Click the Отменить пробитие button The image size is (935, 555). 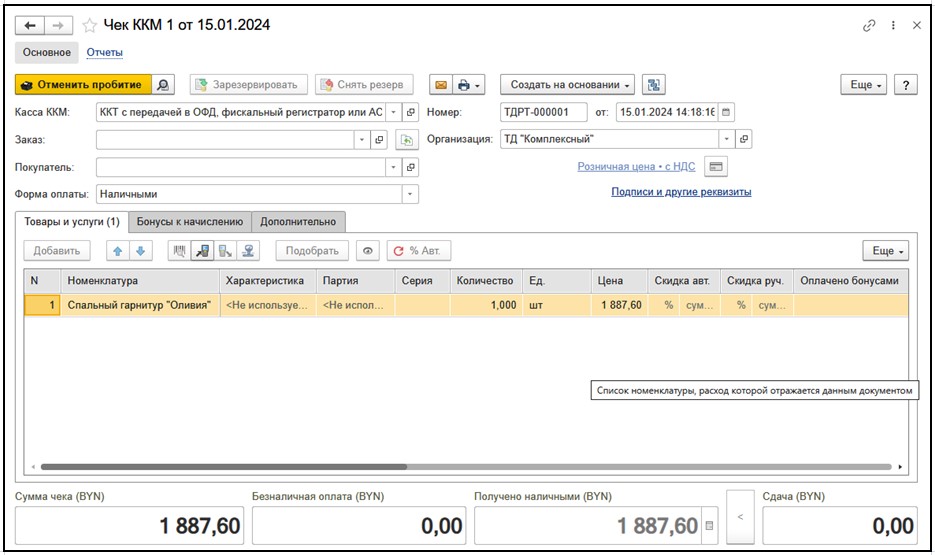pos(84,85)
